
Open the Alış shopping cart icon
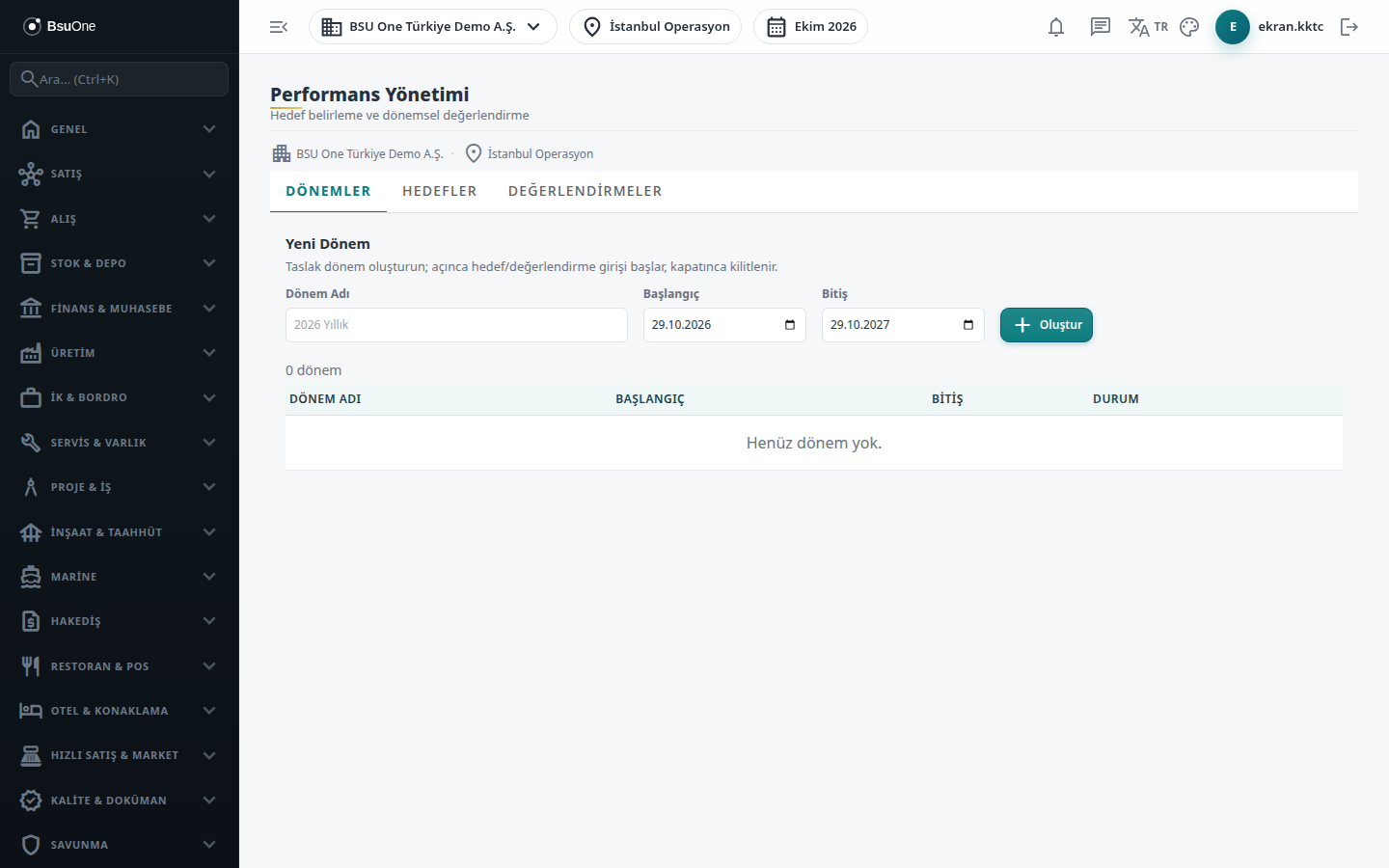pyautogui.click(x=31, y=219)
